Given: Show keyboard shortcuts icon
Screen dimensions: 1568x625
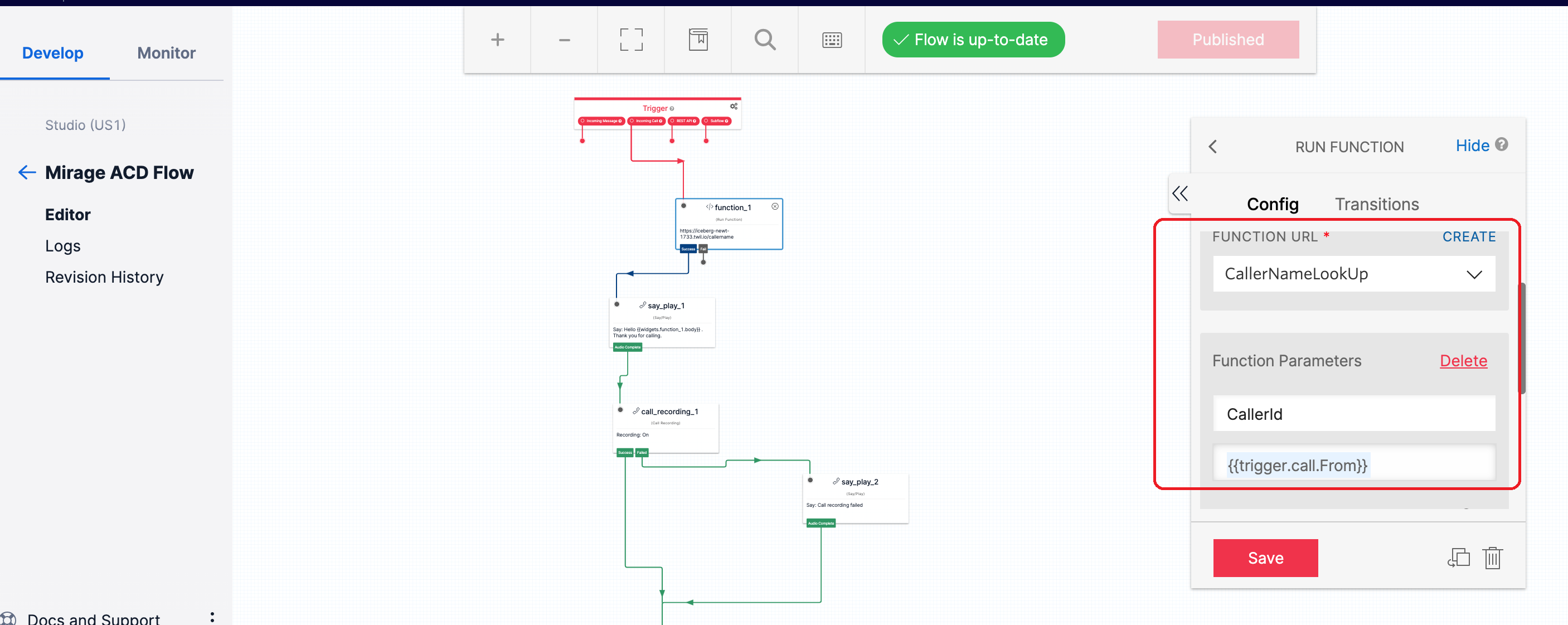Looking at the screenshot, I should 832,40.
